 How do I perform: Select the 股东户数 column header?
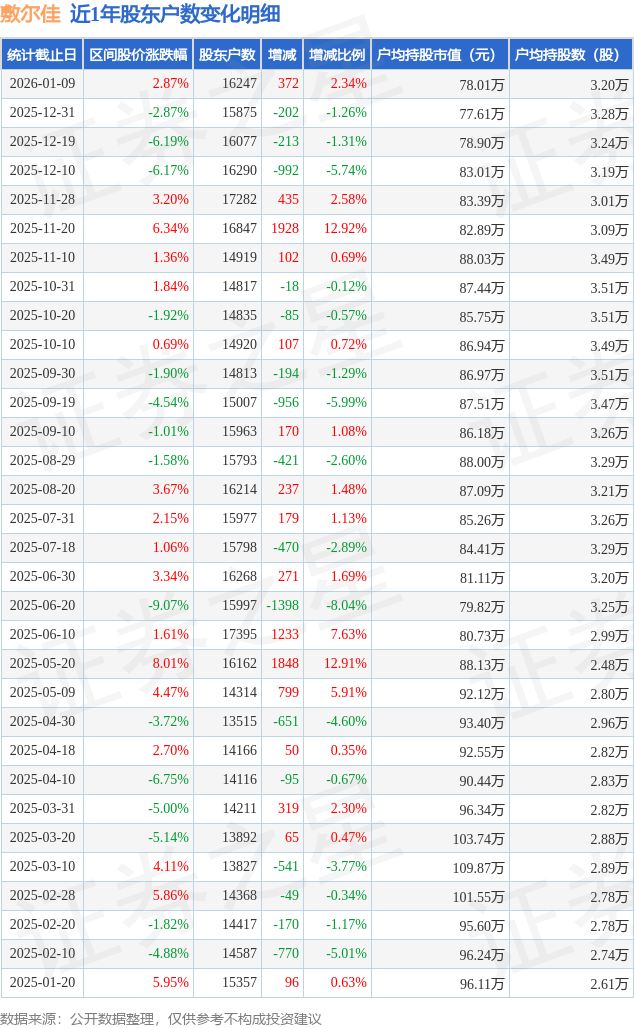click(227, 55)
